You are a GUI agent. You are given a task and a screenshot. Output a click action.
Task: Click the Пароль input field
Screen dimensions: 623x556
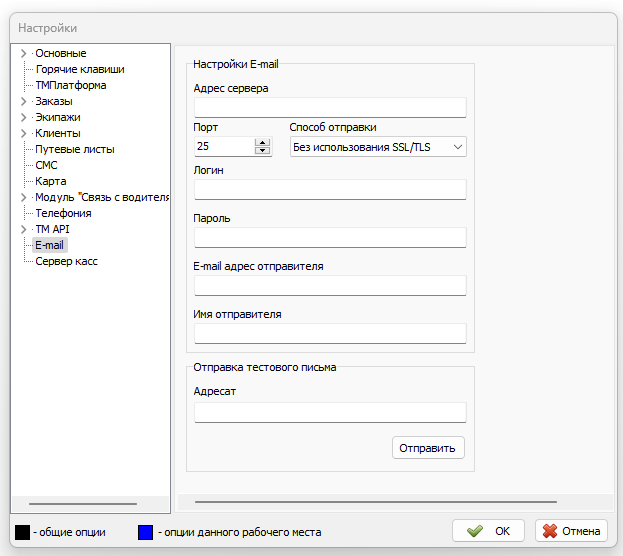330,238
